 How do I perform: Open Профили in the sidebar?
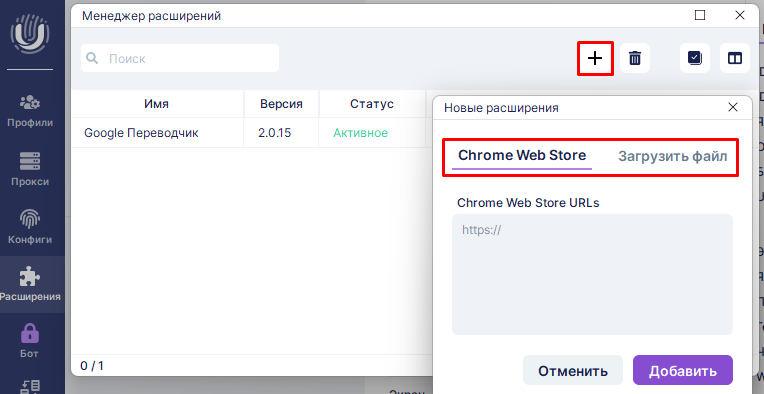point(30,111)
